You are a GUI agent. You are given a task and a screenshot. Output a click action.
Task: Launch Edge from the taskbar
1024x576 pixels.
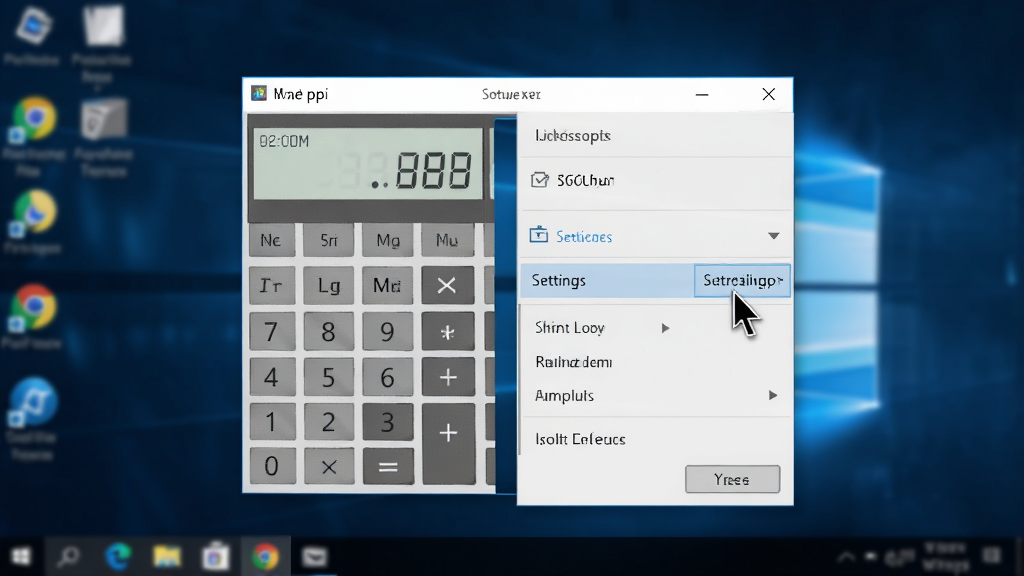coord(118,556)
